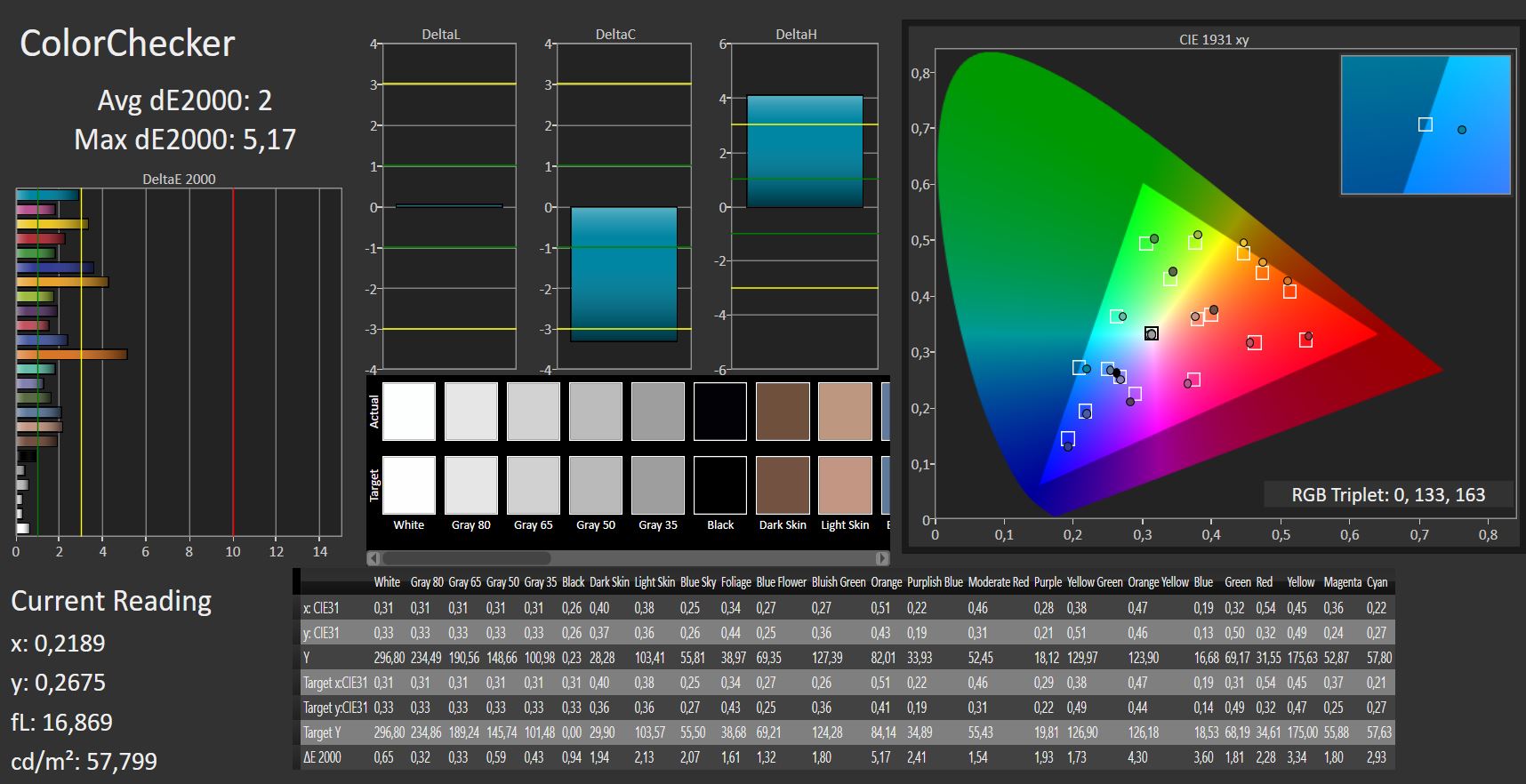Click the horizontal scrollbar thumb below swatches
The image size is (1526, 784).
pyautogui.click(x=466, y=558)
